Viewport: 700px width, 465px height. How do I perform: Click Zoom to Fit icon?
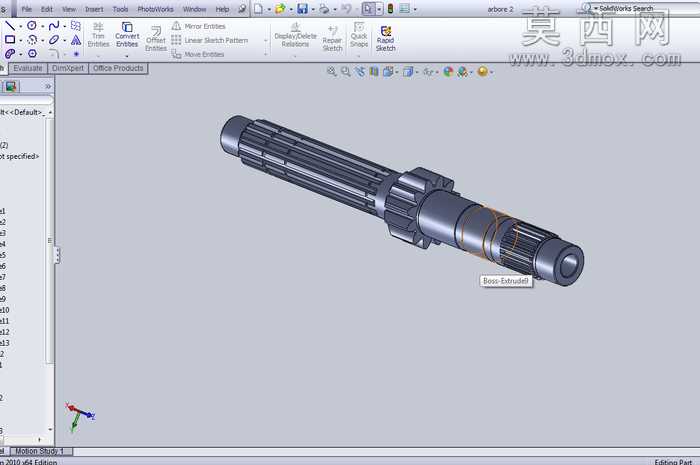[331, 71]
